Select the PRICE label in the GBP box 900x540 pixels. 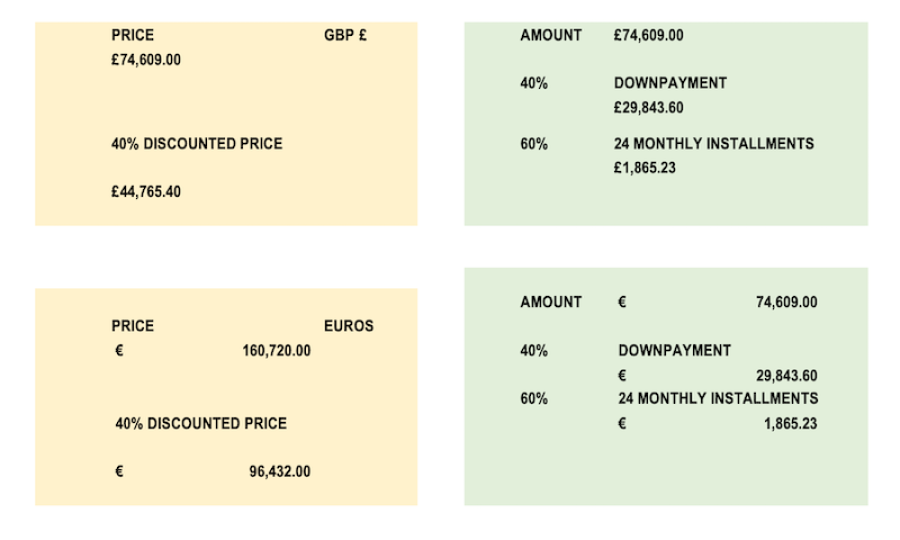tap(132, 35)
